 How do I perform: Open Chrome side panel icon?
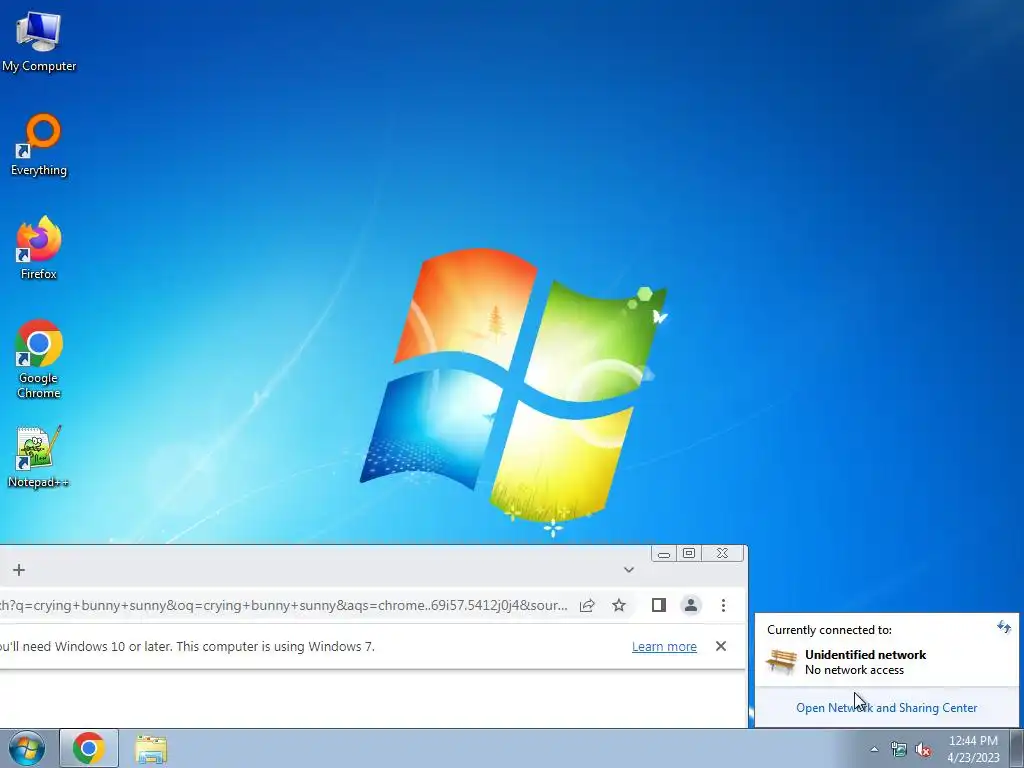tap(658, 605)
